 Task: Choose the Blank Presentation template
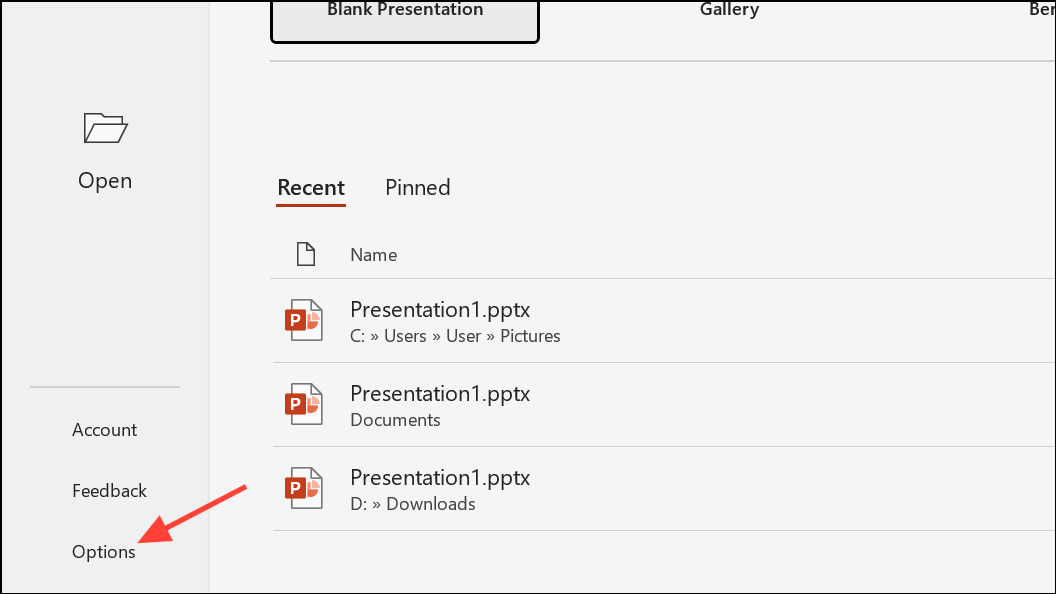click(x=405, y=18)
